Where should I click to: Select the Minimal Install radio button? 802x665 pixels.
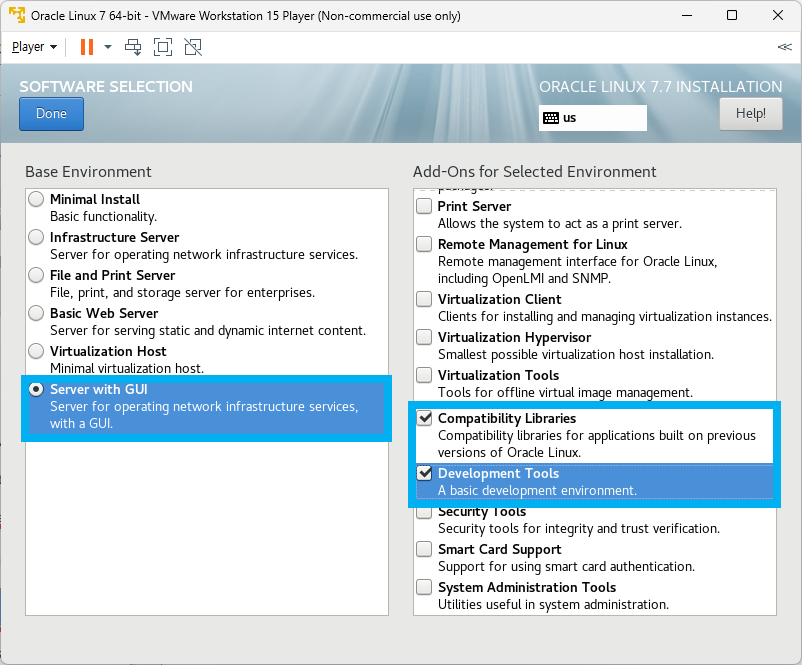pos(36,199)
